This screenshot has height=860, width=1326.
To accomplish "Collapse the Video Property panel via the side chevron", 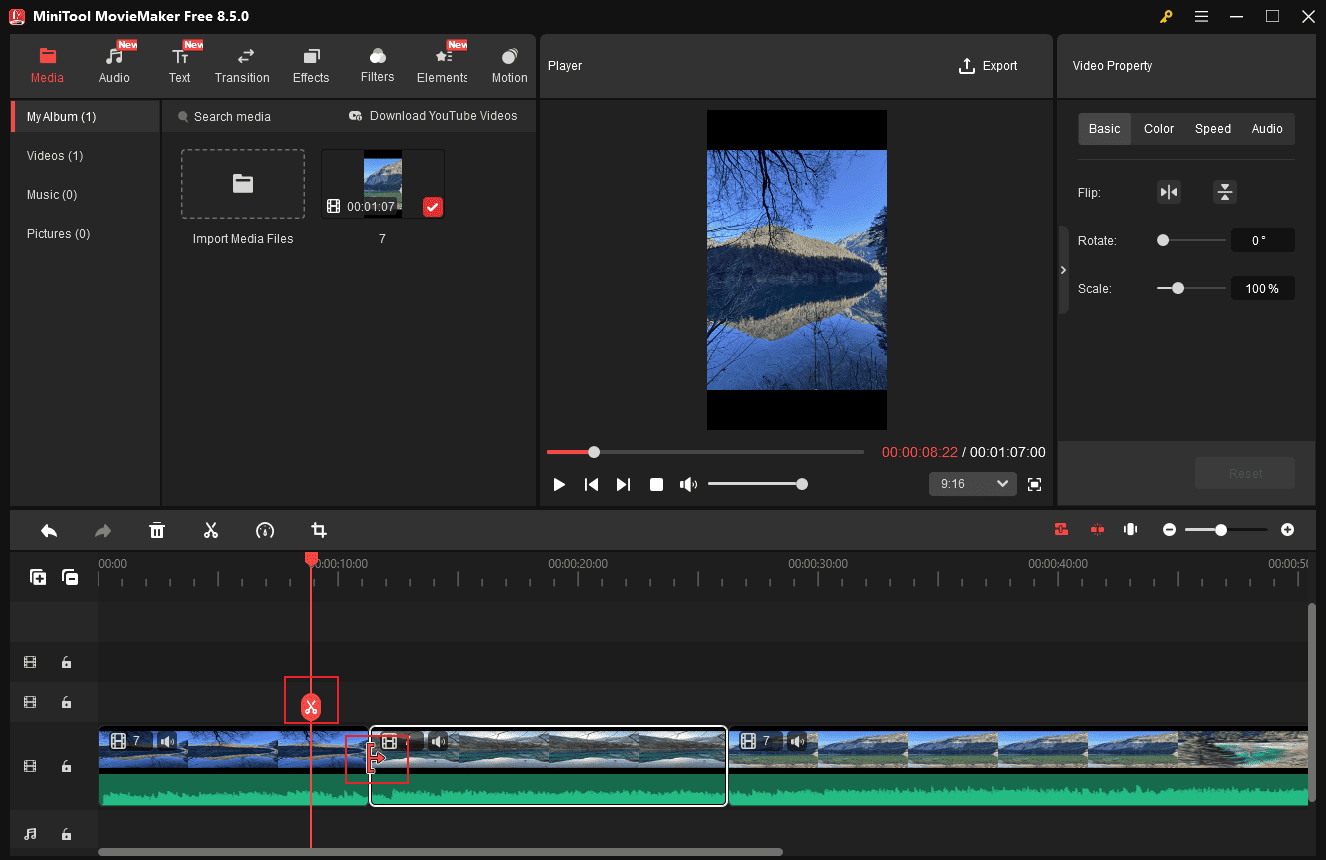I will point(1063,270).
